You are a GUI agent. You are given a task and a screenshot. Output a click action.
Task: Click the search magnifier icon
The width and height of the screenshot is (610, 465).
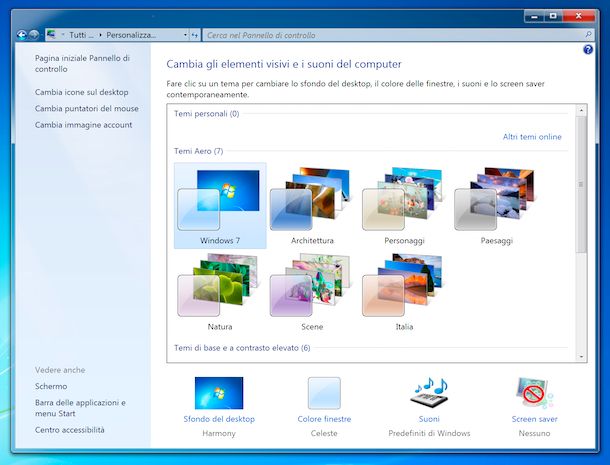588,35
